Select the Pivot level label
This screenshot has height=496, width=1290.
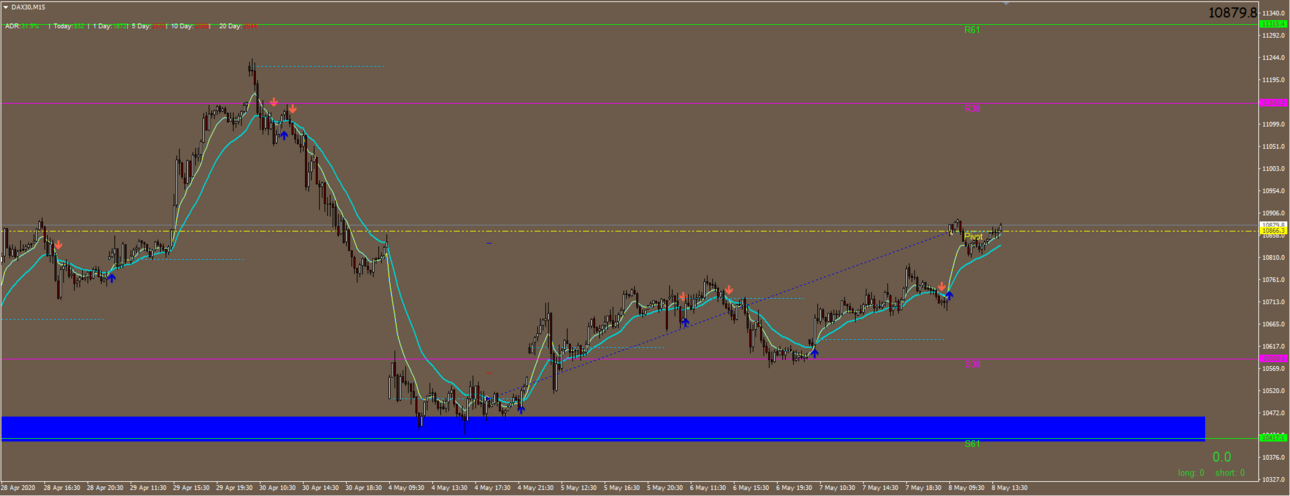tap(973, 237)
